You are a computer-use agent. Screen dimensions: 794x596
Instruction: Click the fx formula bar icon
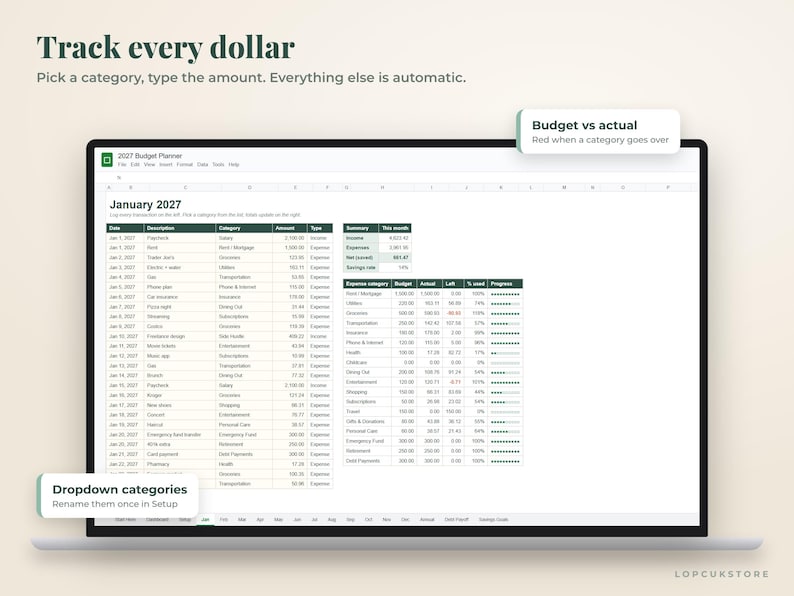[119, 178]
